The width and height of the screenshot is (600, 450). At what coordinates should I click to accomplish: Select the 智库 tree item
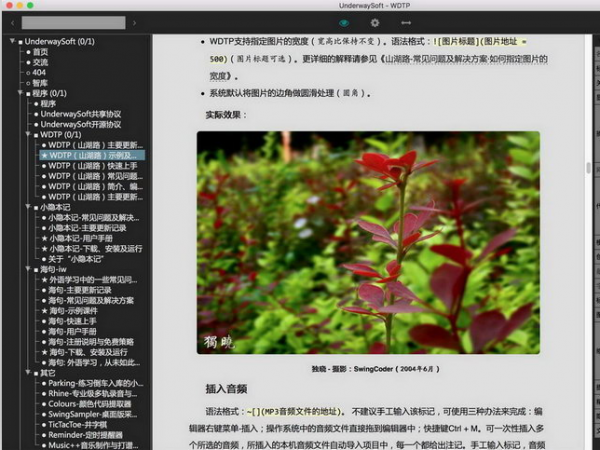[x=40, y=83]
